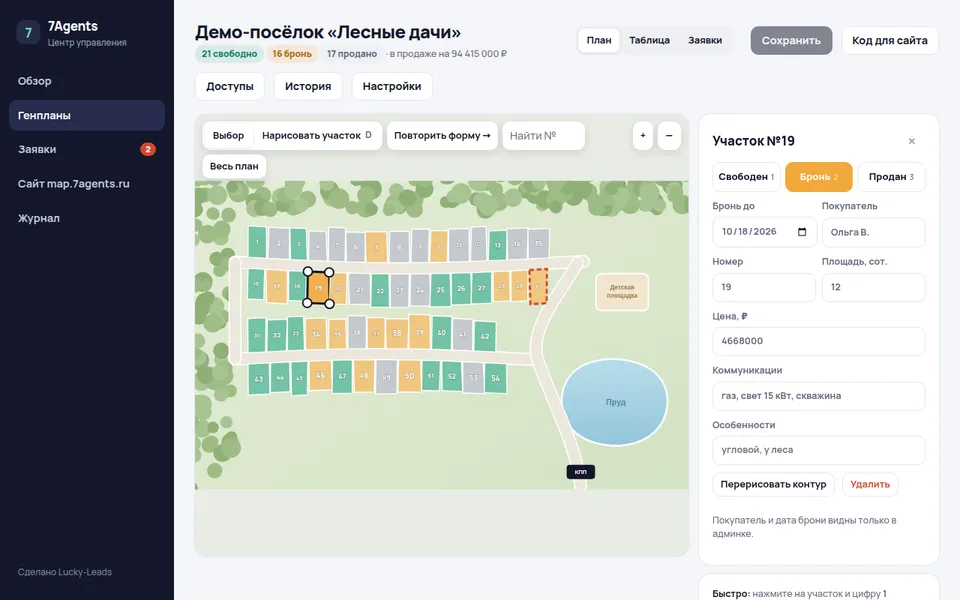Set plot status to Продан
The height and width of the screenshot is (600, 960).
[x=891, y=177]
